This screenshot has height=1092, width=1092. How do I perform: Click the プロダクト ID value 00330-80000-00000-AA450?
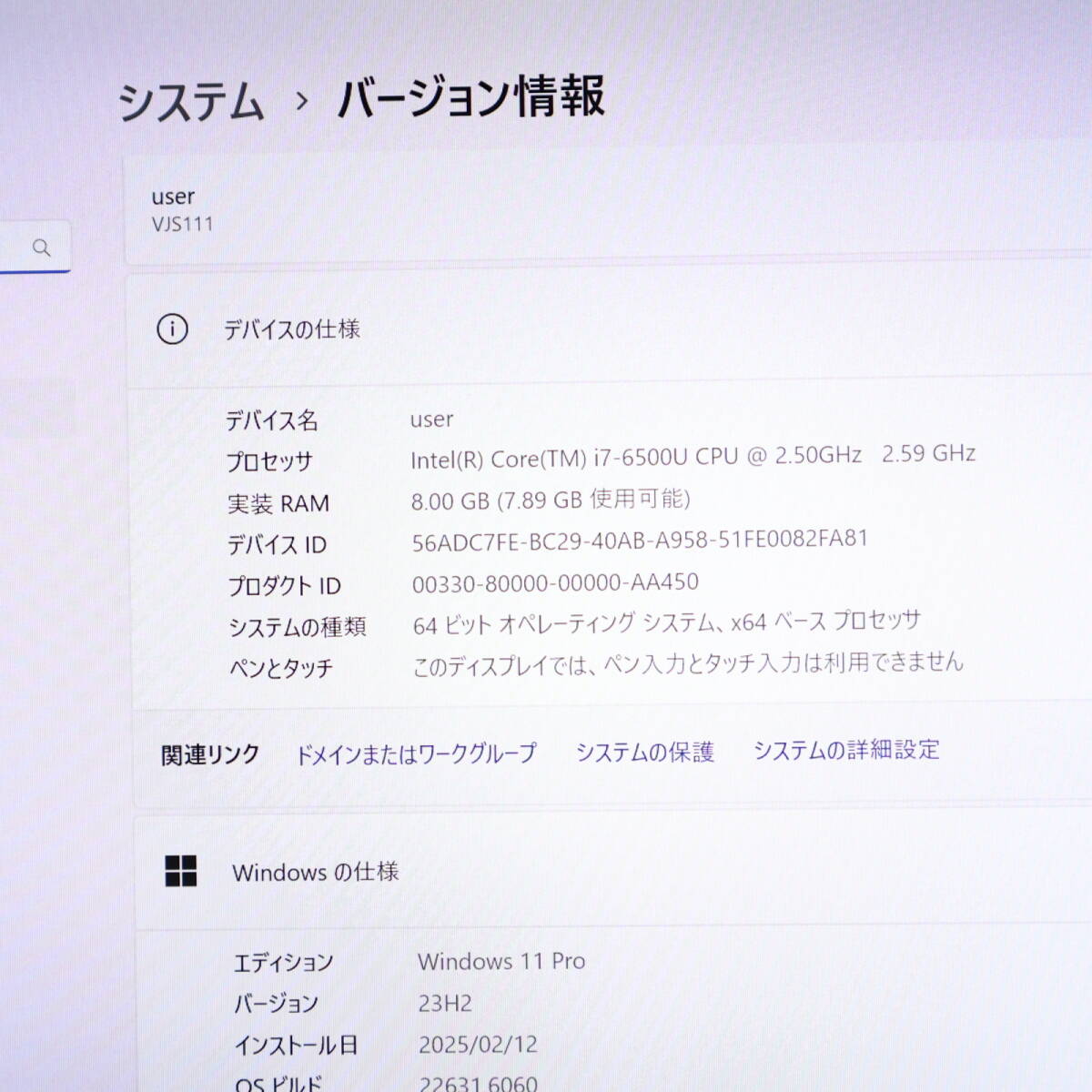[x=555, y=583]
